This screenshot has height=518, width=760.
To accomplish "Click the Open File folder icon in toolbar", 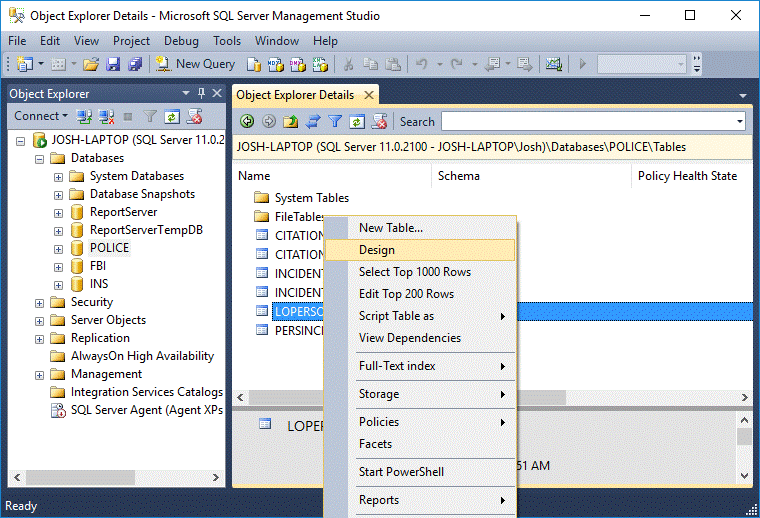I will point(91,64).
